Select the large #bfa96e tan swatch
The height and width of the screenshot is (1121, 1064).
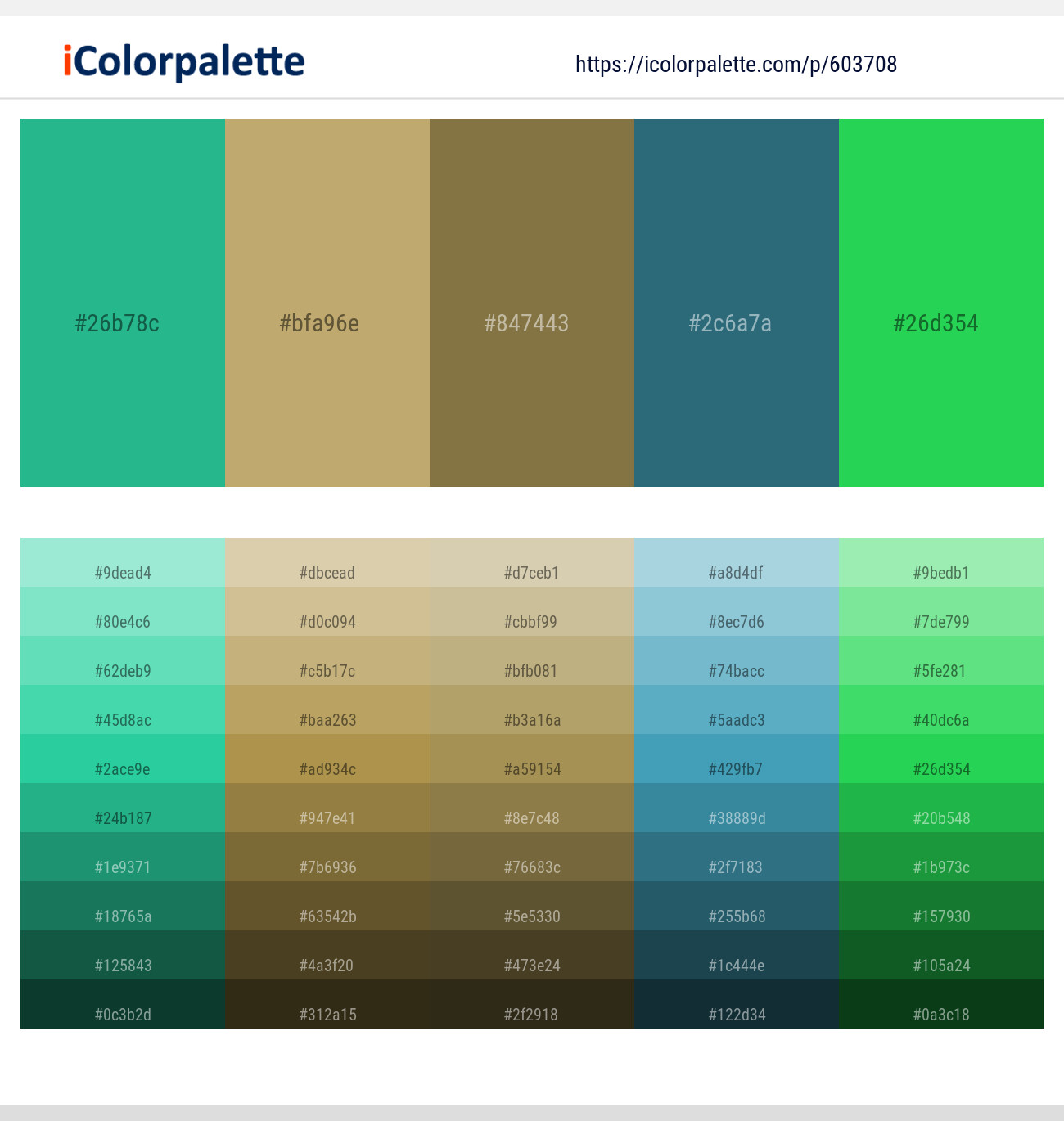click(327, 303)
